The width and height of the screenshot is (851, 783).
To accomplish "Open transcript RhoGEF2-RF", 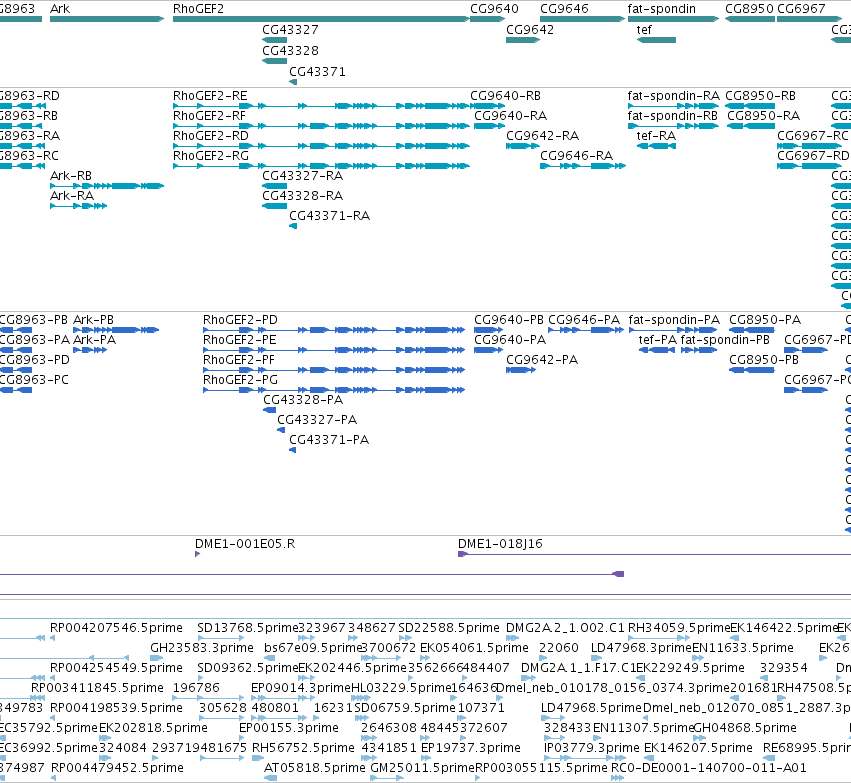I will click(321, 126).
